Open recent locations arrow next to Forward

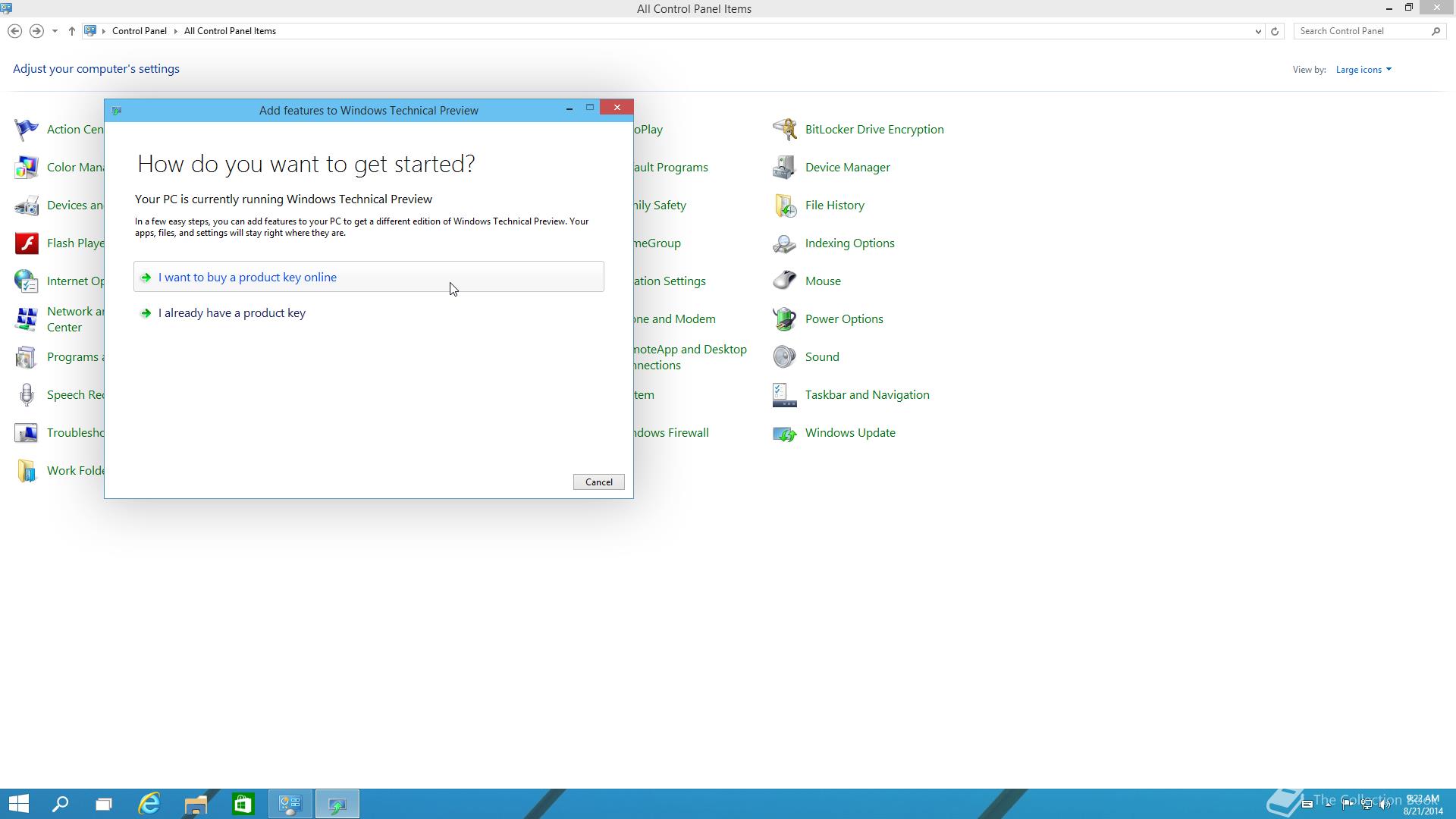pyautogui.click(x=55, y=31)
